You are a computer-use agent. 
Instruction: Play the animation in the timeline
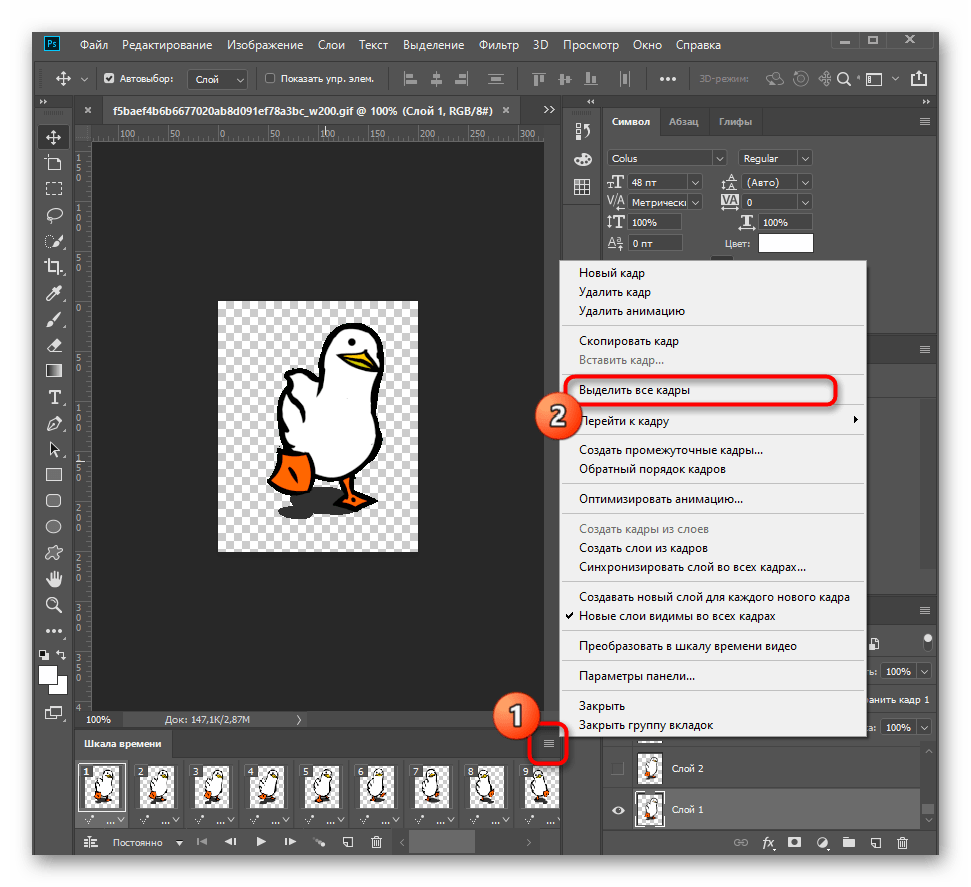point(261,842)
